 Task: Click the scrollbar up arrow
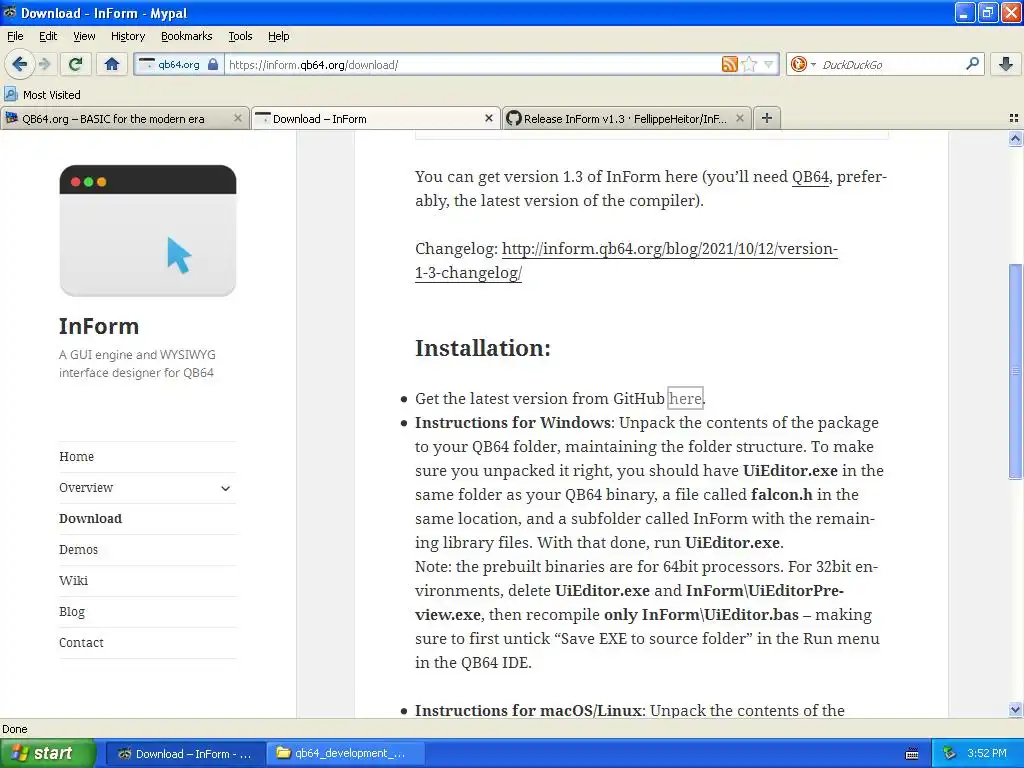pyautogui.click(x=1015, y=138)
